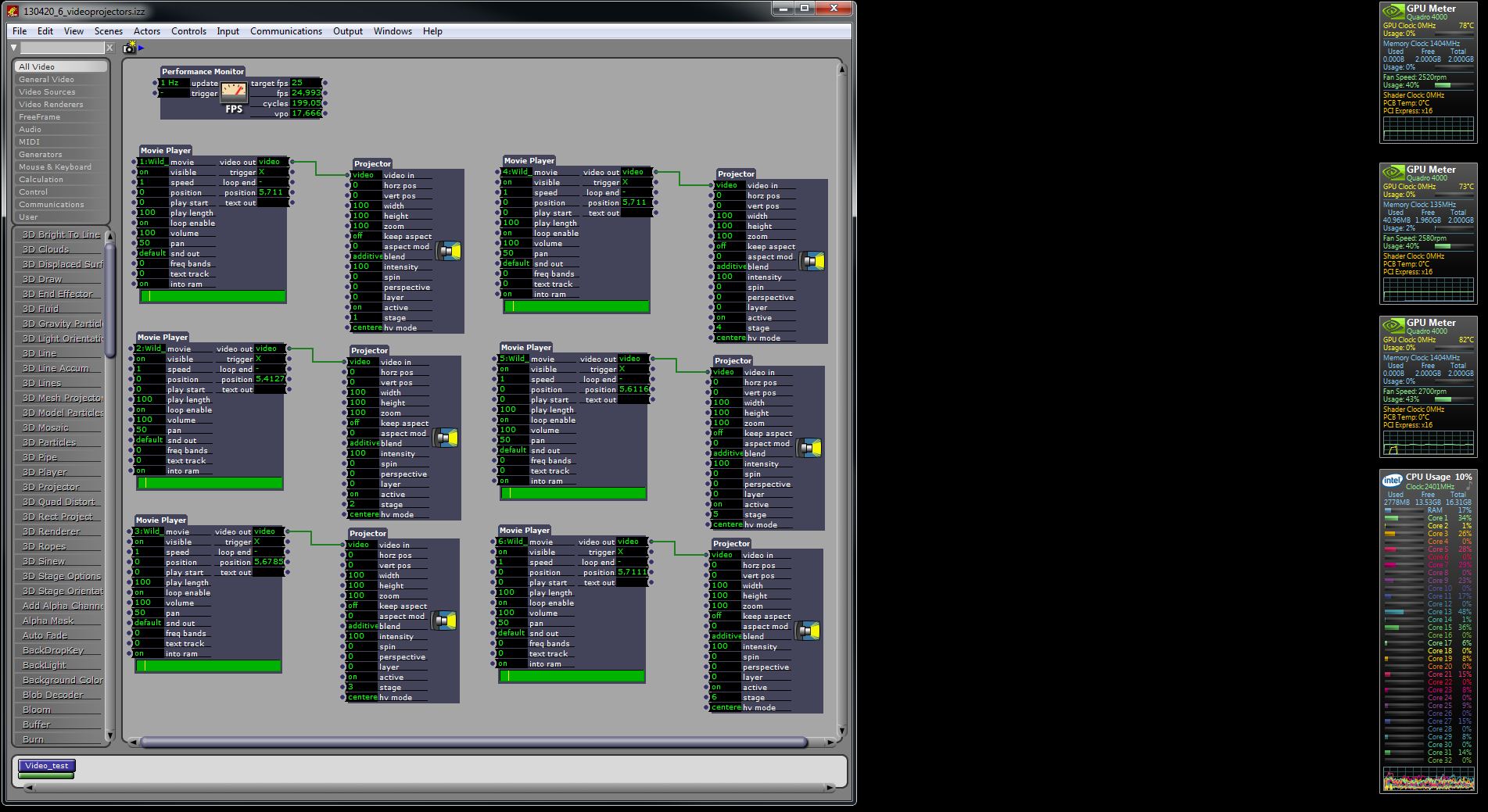Toggle active value on stage 4 Projector
The width and height of the screenshot is (1488, 812).
(729, 317)
